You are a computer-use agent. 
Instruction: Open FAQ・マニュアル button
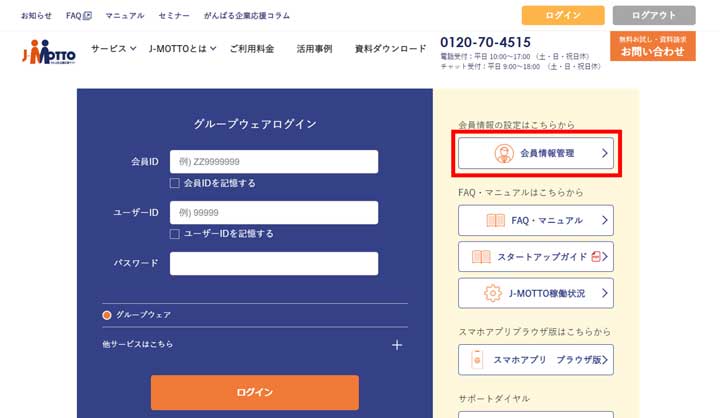click(x=536, y=220)
